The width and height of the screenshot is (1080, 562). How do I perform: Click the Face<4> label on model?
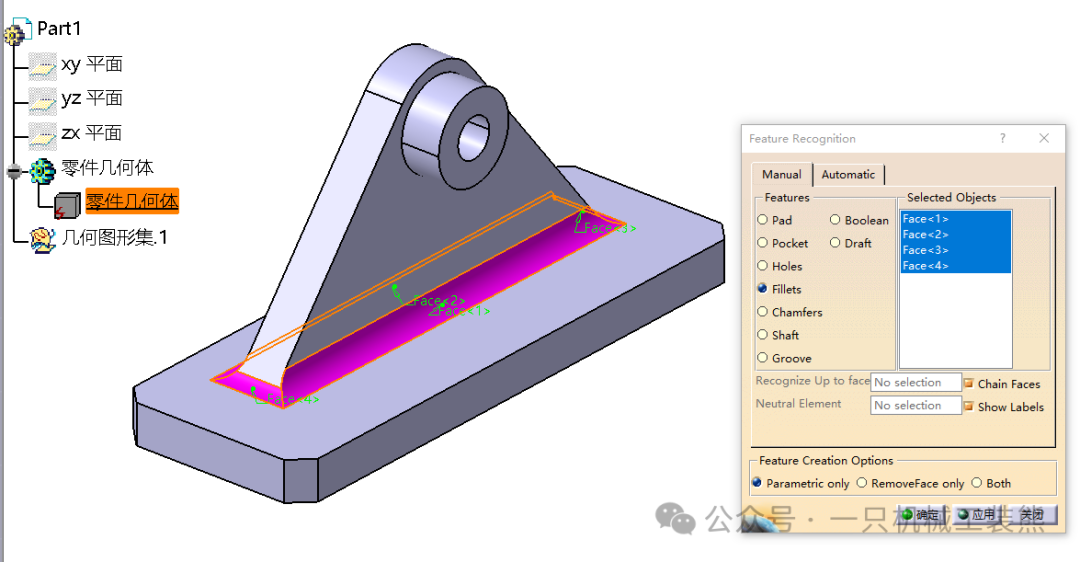[293, 399]
